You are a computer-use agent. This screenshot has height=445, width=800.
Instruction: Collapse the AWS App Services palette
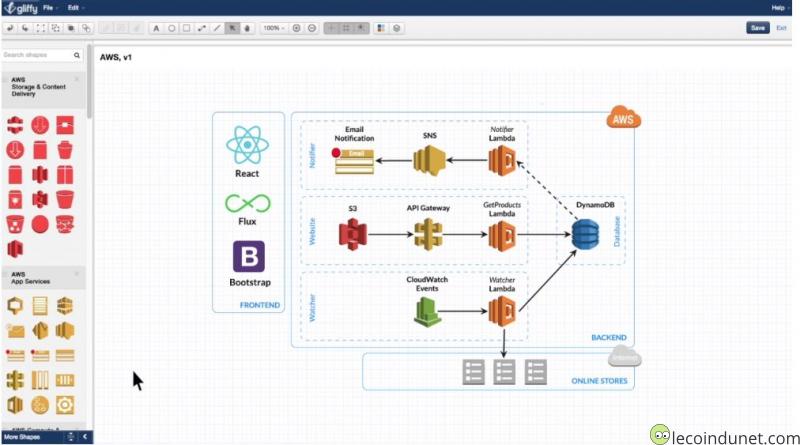coord(77,274)
